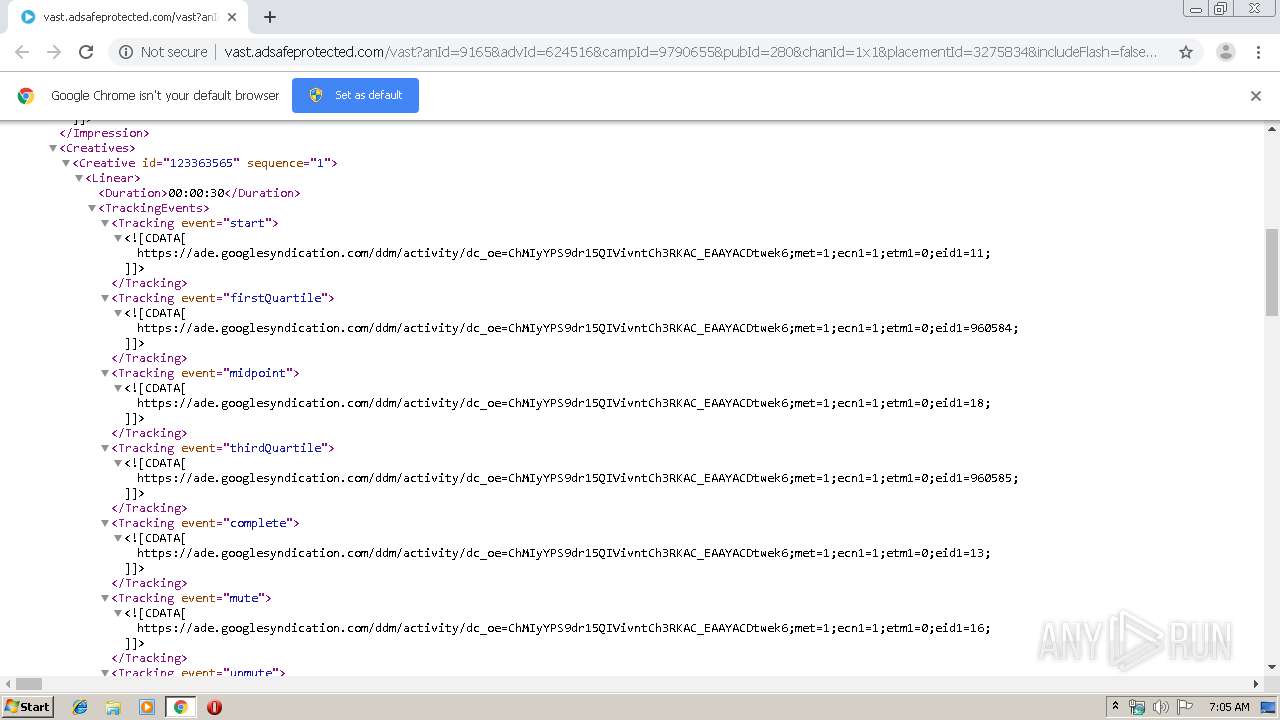Click vertical scrollbar down arrow
Screen dimensions: 1280x720
1272,667
